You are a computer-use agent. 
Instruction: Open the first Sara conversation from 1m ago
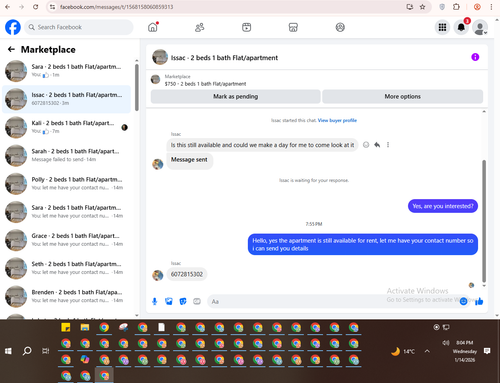(x=66, y=71)
